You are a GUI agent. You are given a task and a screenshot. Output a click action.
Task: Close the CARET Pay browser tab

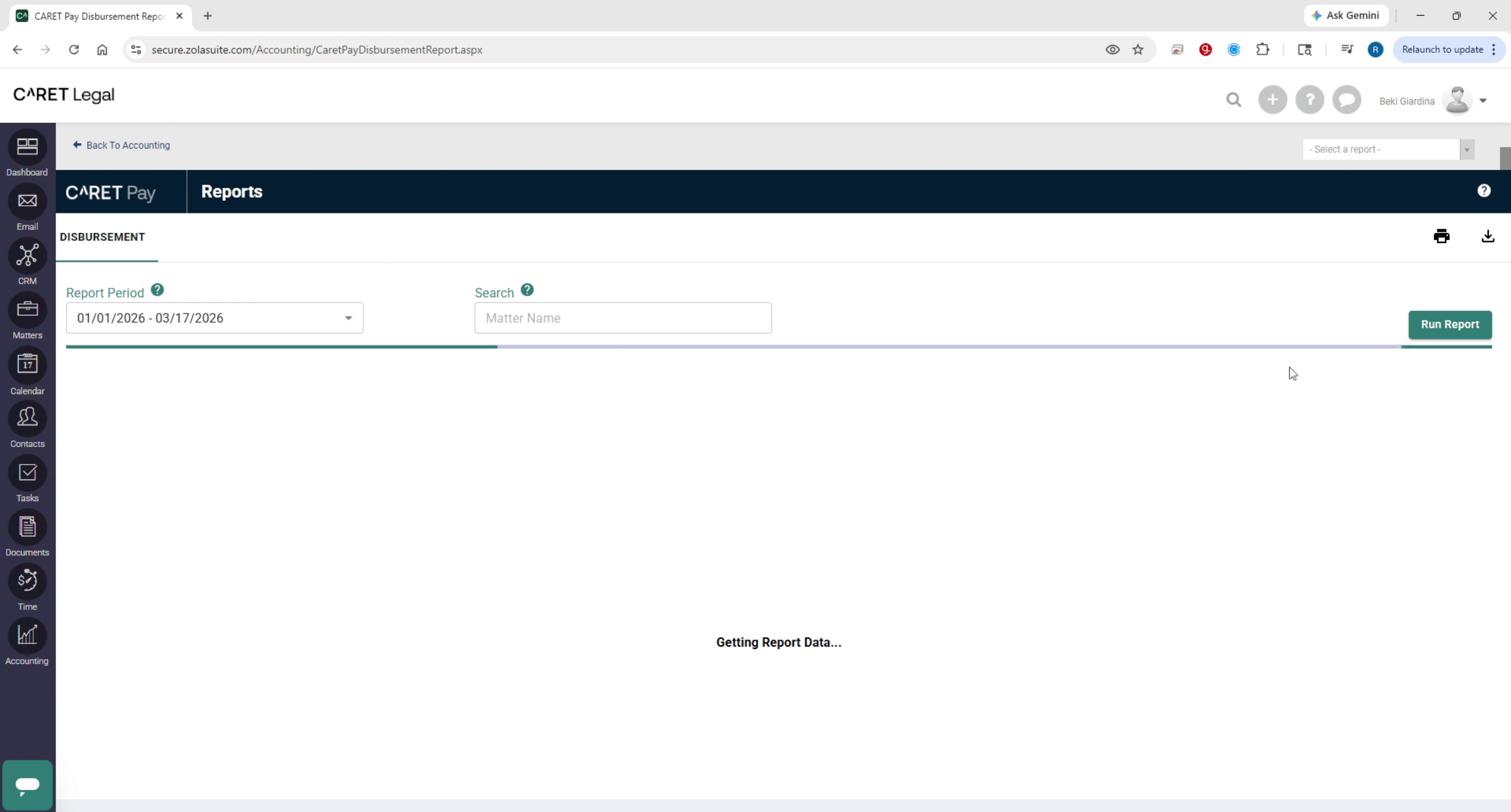tap(179, 16)
